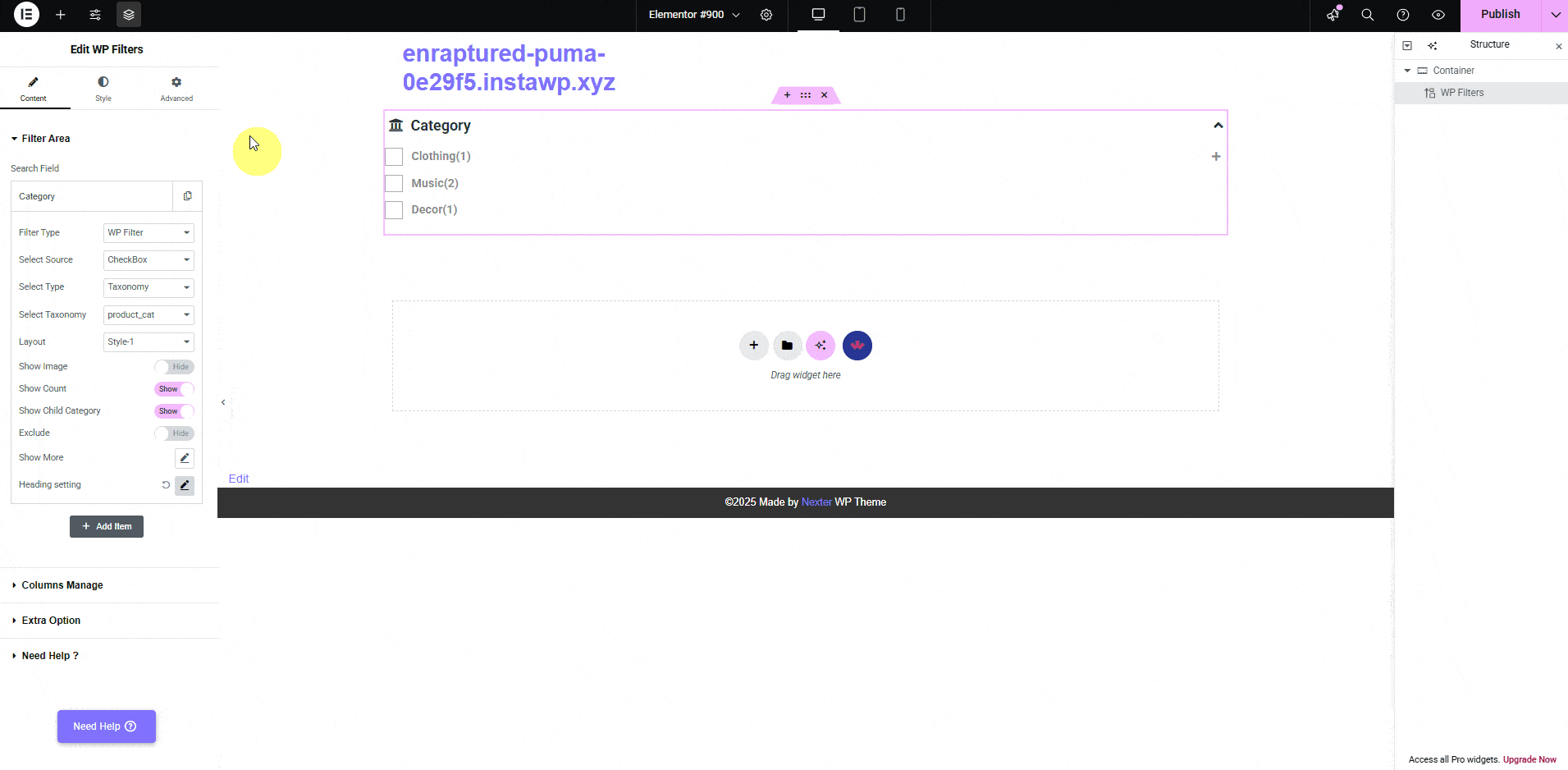The width and height of the screenshot is (1568, 770).
Task: Open the Advanced tab
Action: (176, 89)
